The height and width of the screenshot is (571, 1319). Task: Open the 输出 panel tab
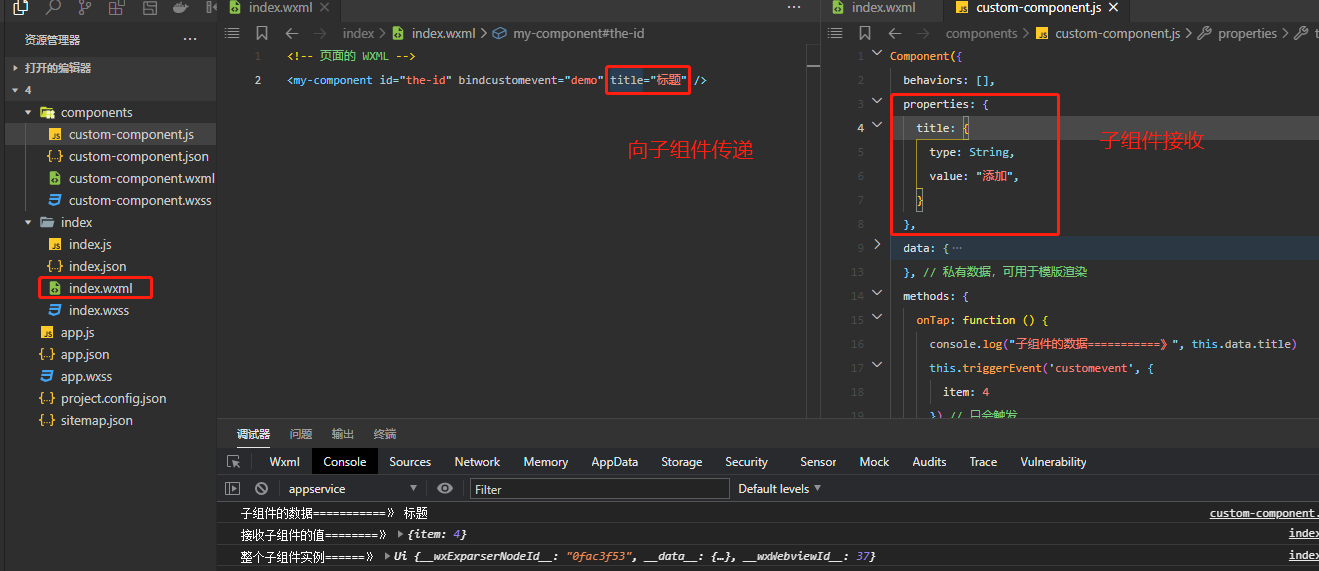click(x=343, y=434)
